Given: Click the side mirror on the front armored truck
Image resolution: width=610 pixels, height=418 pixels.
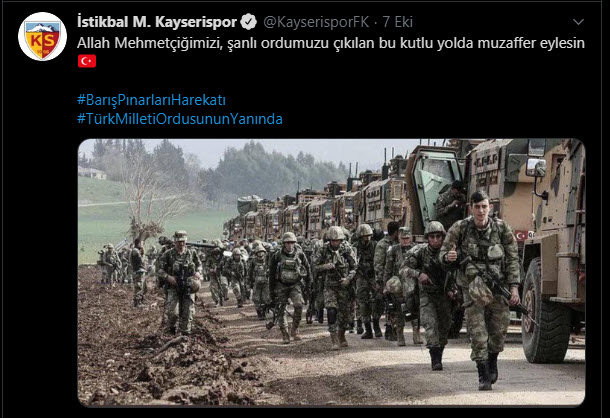Looking at the screenshot, I should click(536, 168).
